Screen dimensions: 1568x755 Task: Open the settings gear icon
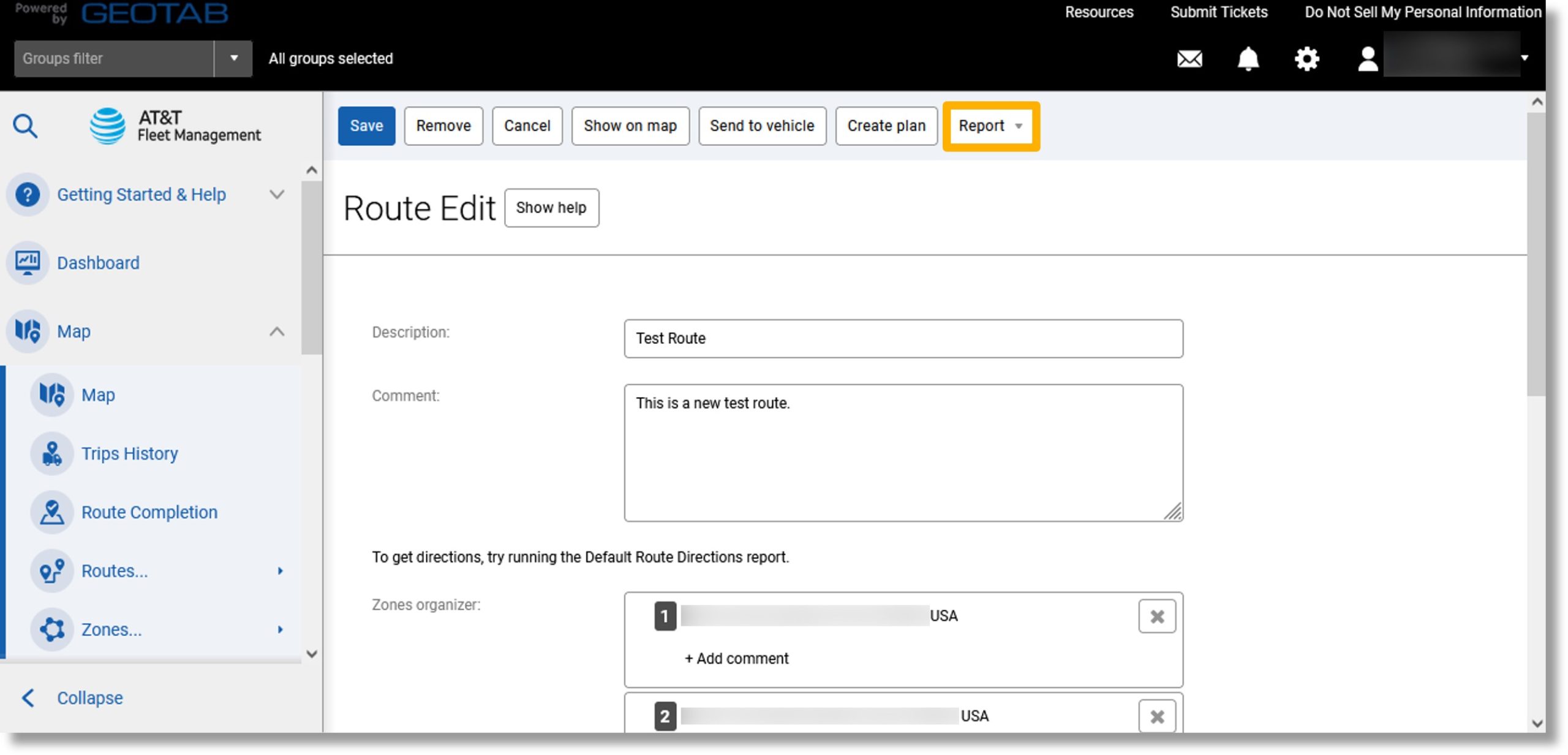click(1306, 59)
